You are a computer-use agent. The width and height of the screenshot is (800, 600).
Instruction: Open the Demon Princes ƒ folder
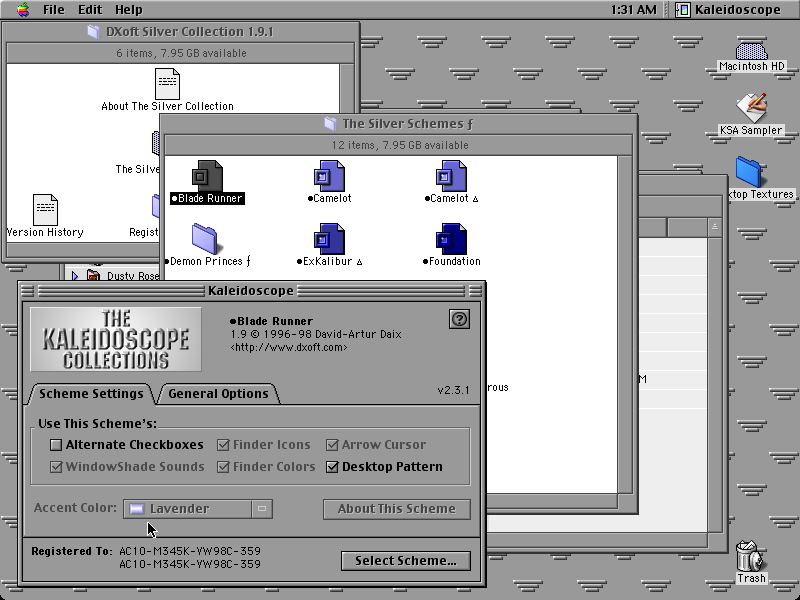pyautogui.click(x=205, y=239)
